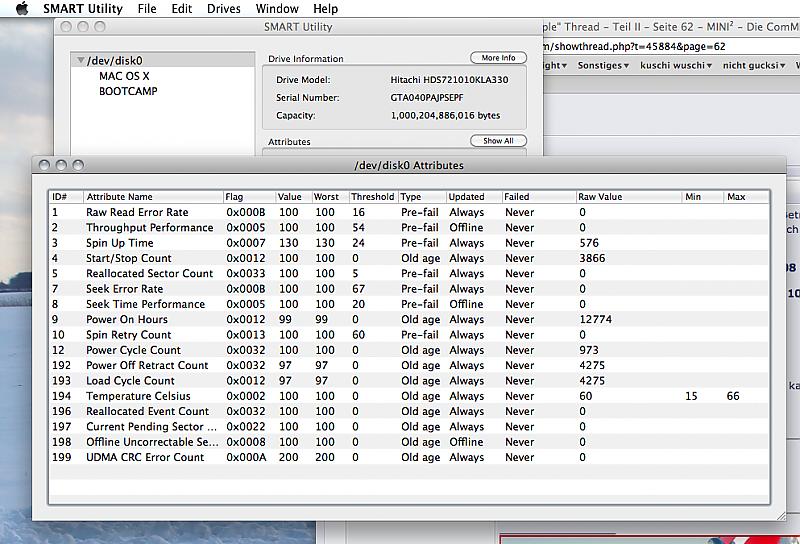Viewport: 800px width, 544px height.
Task: Minimize the /dev/disk0 Attributes window
Action: tap(61, 165)
